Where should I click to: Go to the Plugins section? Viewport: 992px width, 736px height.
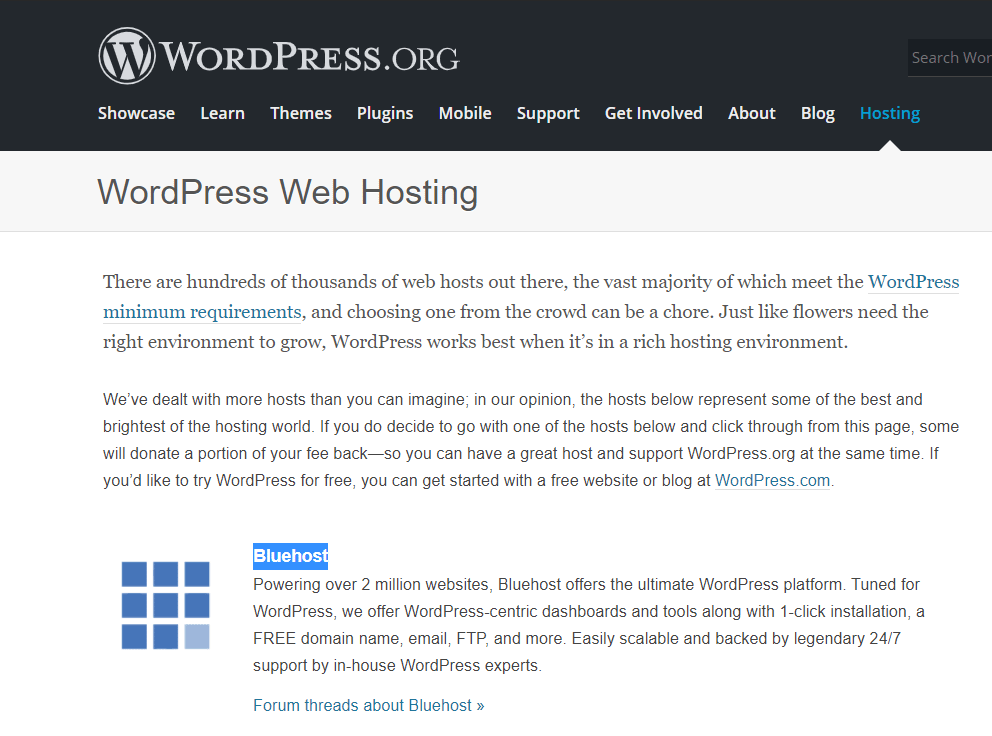pos(385,113)
